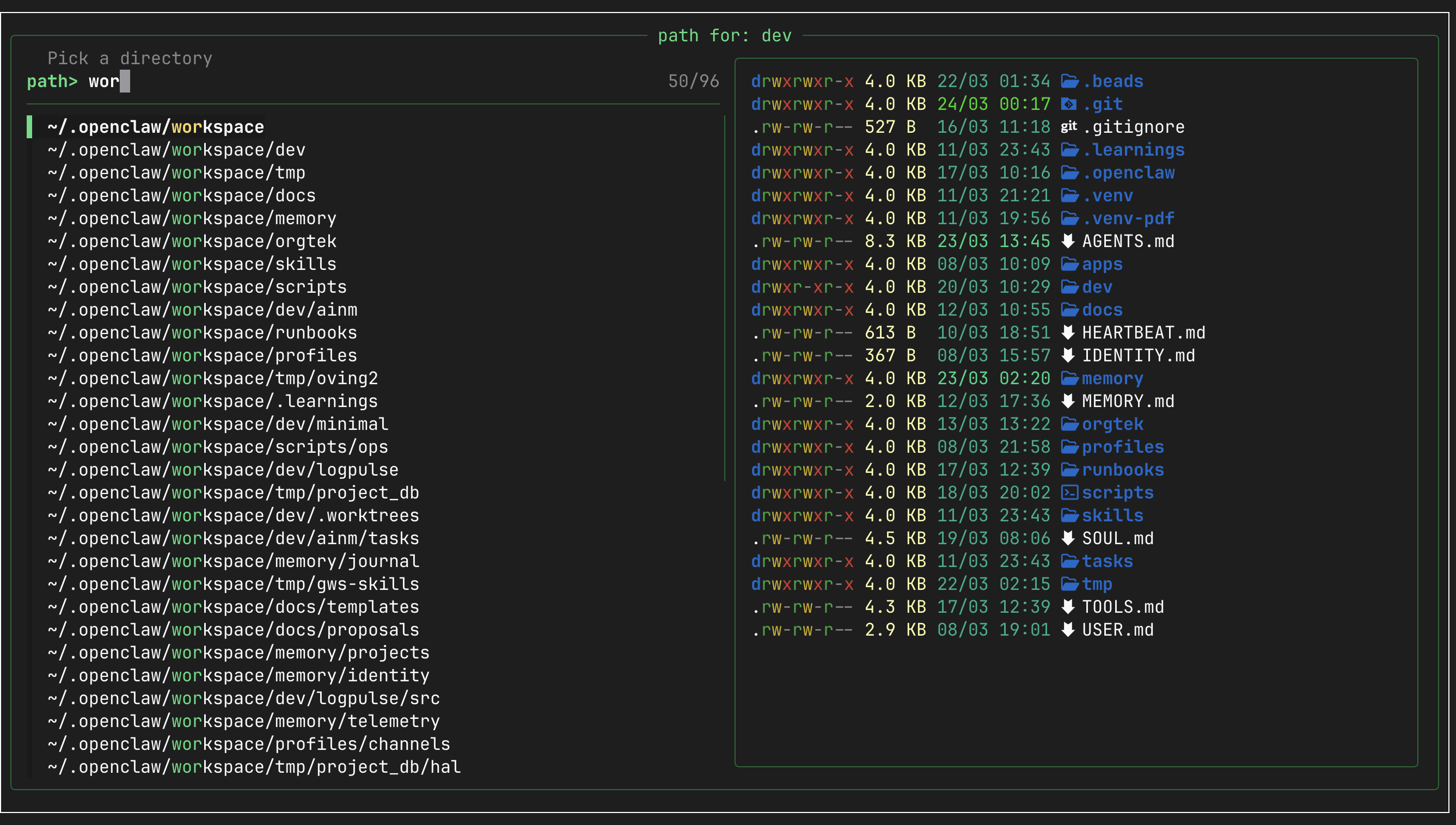Click the arrow icon before USER.md

[x=1068, y=629]
